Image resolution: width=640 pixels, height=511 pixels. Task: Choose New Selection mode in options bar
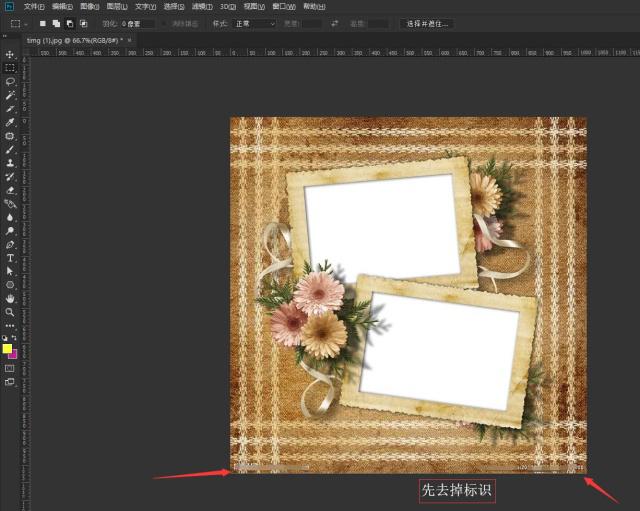click(x=42, y=24)
